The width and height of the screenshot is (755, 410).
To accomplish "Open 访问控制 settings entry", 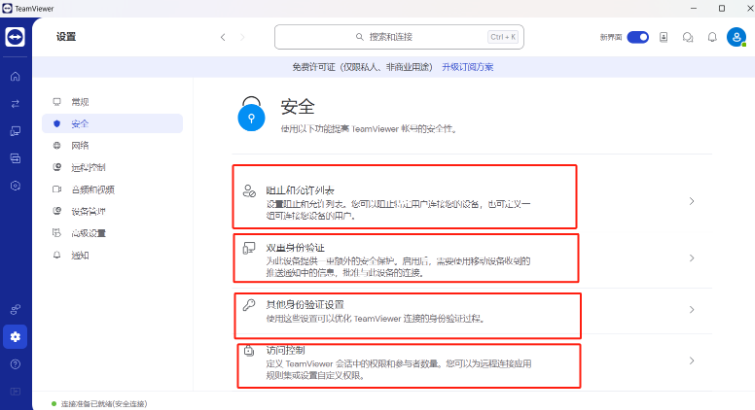I will (x=409, y=366).
